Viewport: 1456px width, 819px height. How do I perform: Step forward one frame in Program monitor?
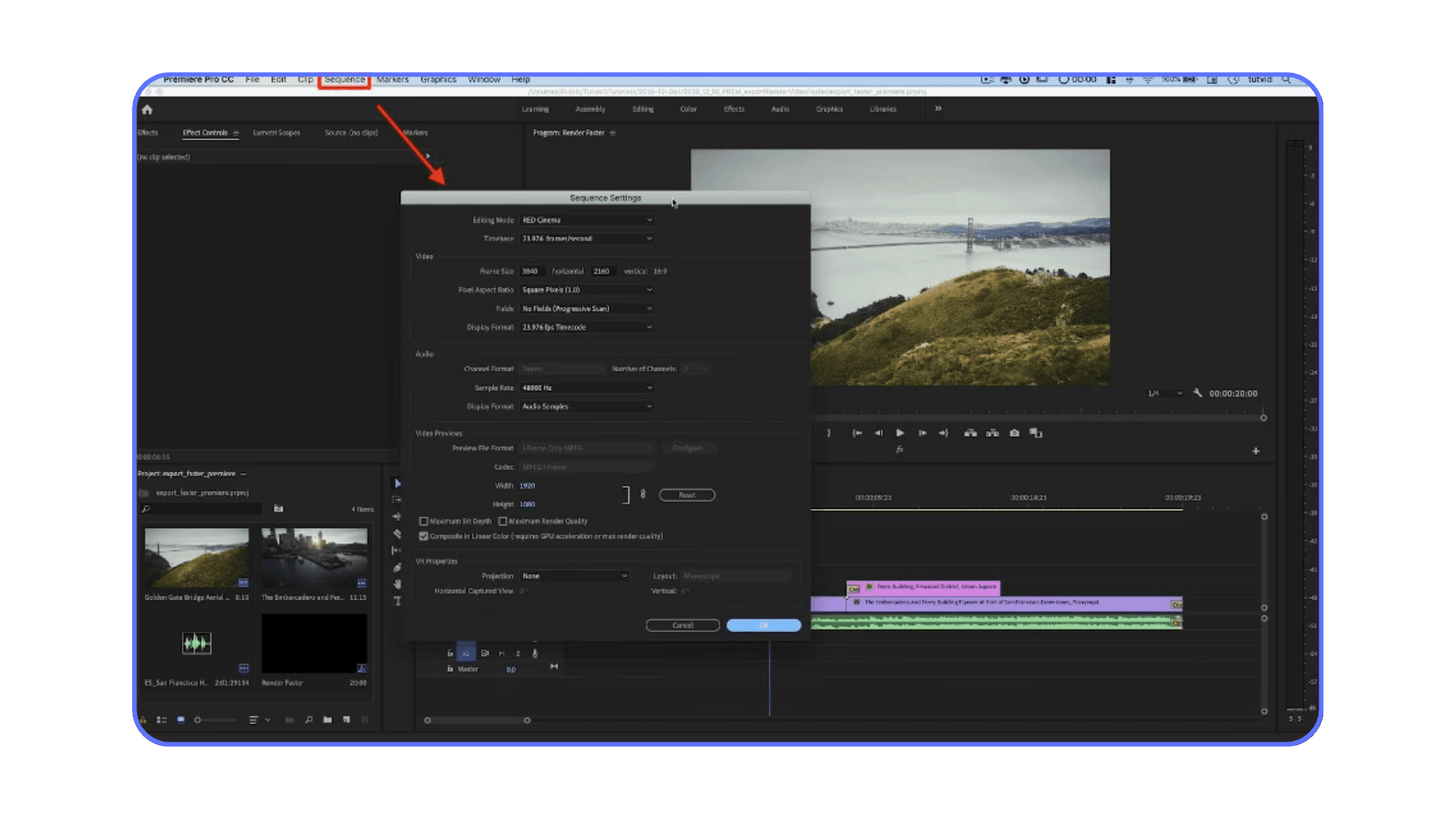click(x=922, y=433)
